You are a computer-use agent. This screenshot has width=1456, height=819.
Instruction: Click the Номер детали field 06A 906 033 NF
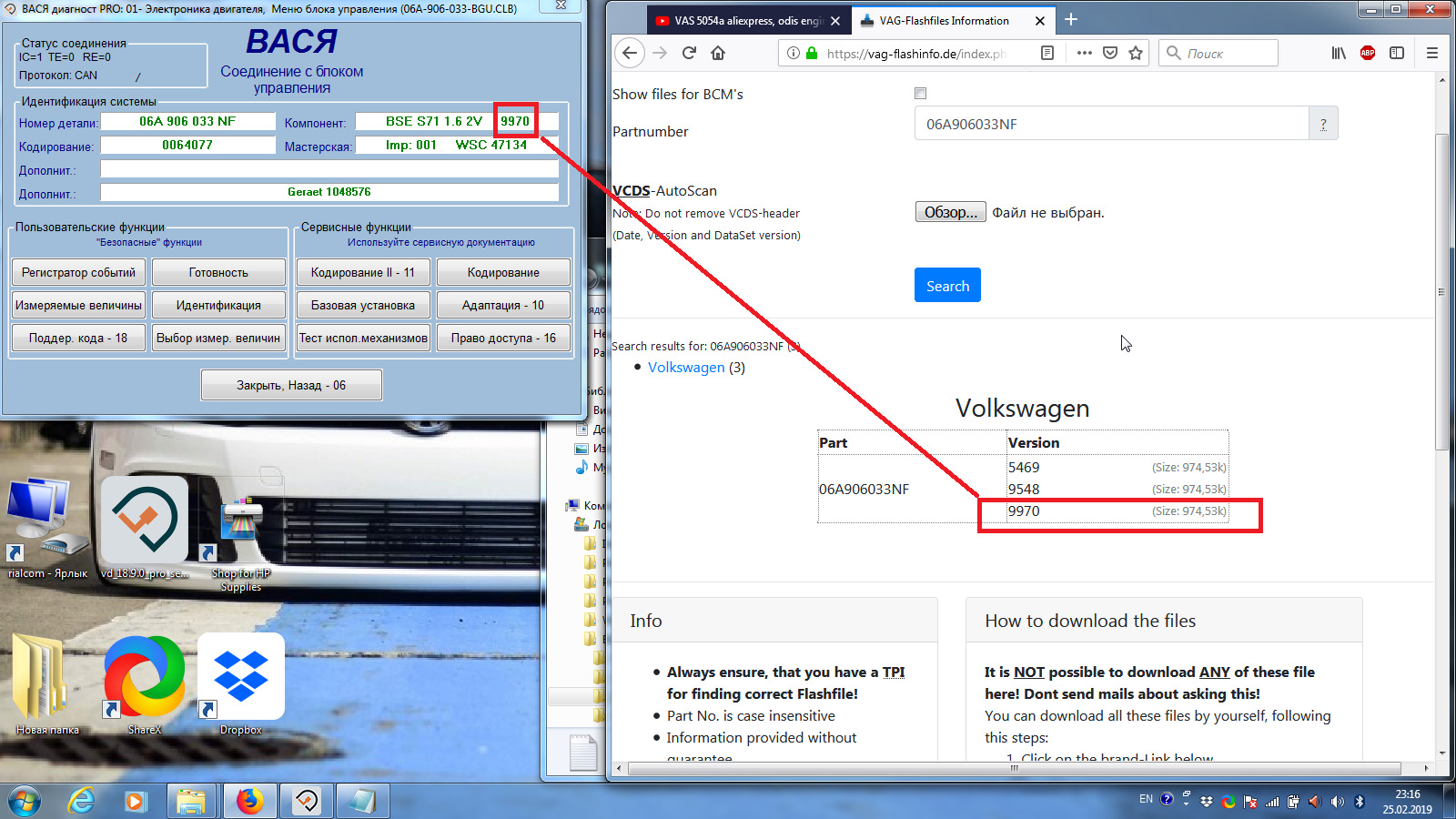pos(187,121)
